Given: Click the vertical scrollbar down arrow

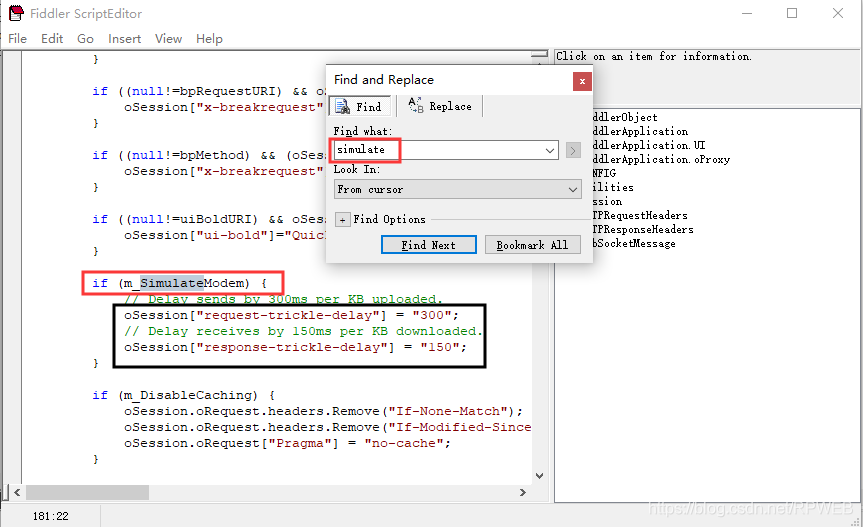Looking at the screenshot, I should click(539, 476).
